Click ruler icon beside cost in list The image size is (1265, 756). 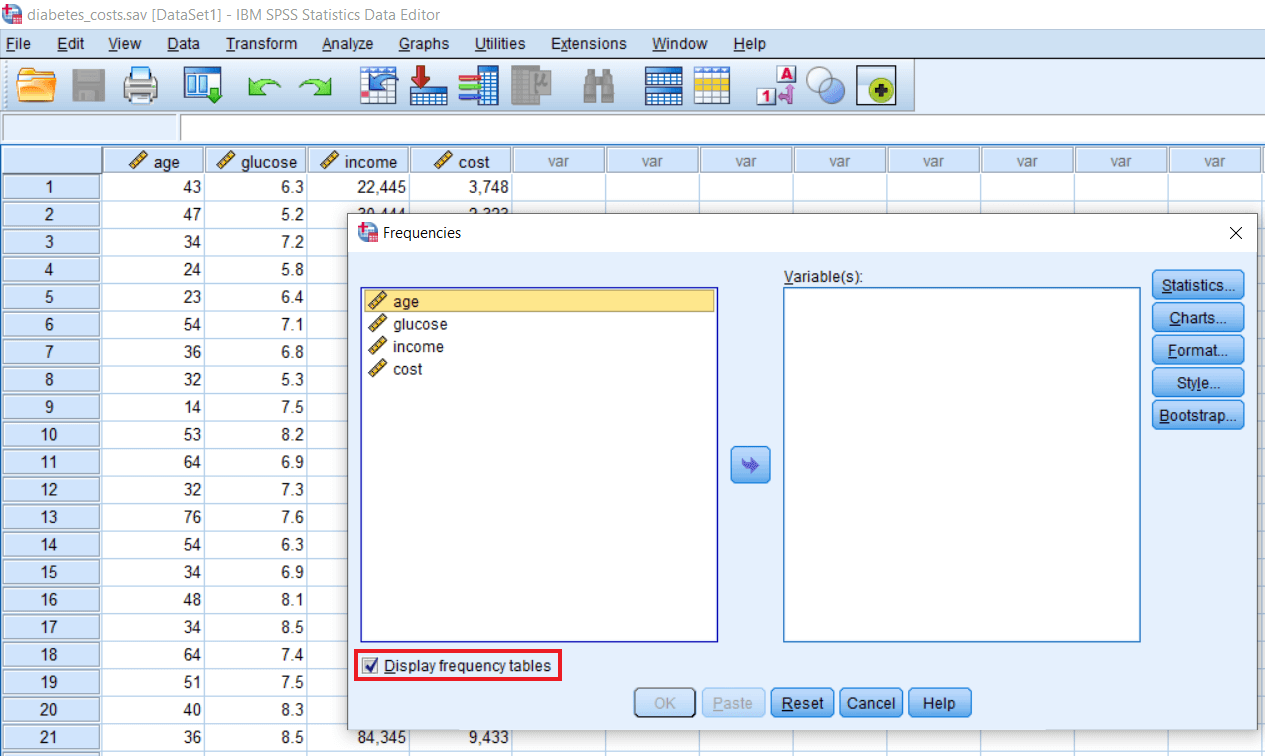click(x=377, y=369)
